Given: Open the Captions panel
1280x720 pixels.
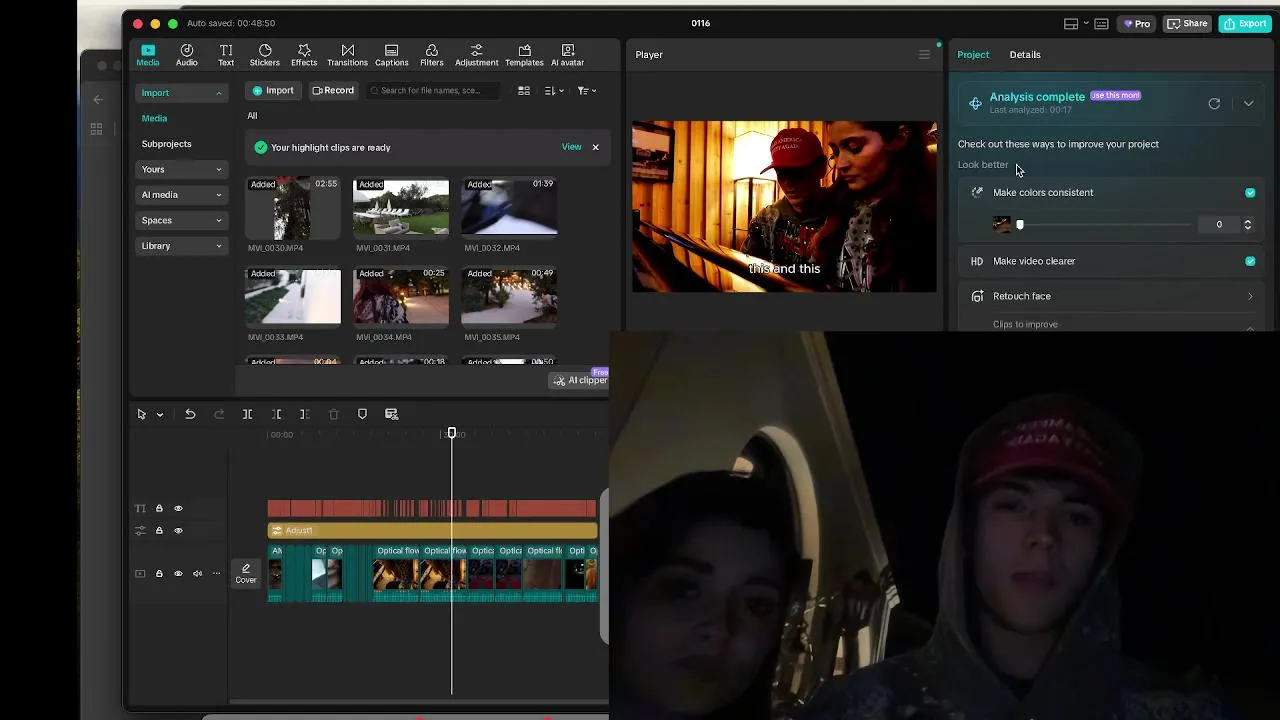Looking at the screenshot, I should [391, 55].
